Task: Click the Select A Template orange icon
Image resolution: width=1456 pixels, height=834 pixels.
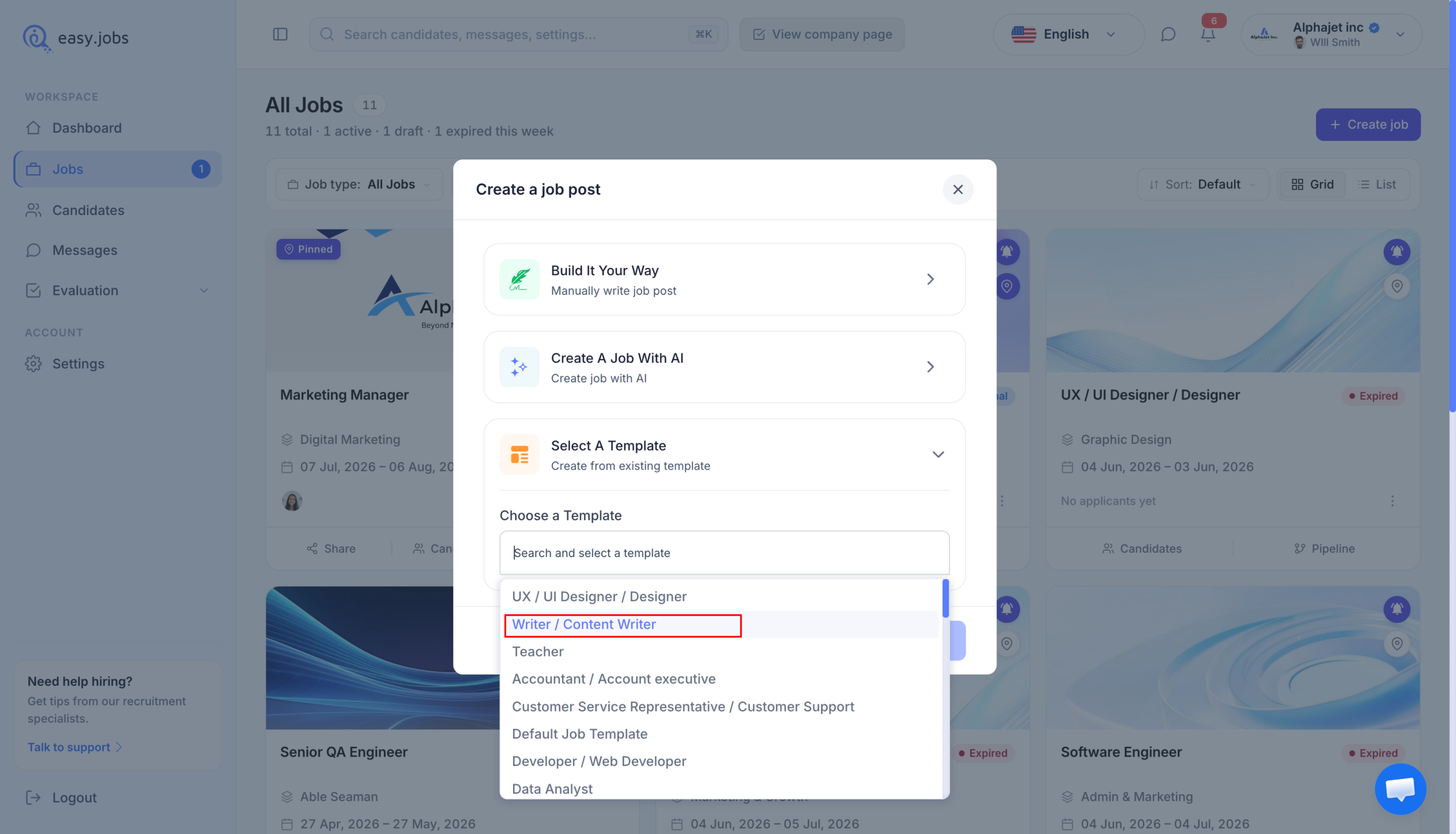Action: 519,454
